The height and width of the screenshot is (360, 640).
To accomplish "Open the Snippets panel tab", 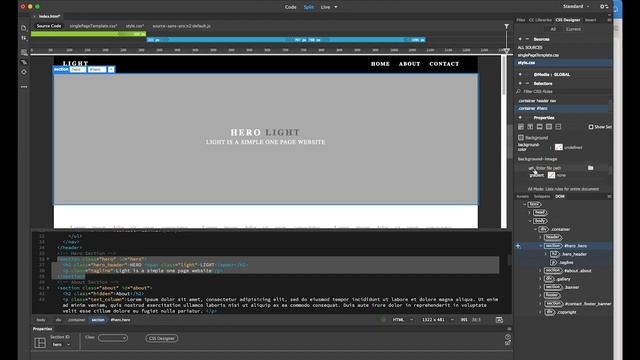I will 542,196.
